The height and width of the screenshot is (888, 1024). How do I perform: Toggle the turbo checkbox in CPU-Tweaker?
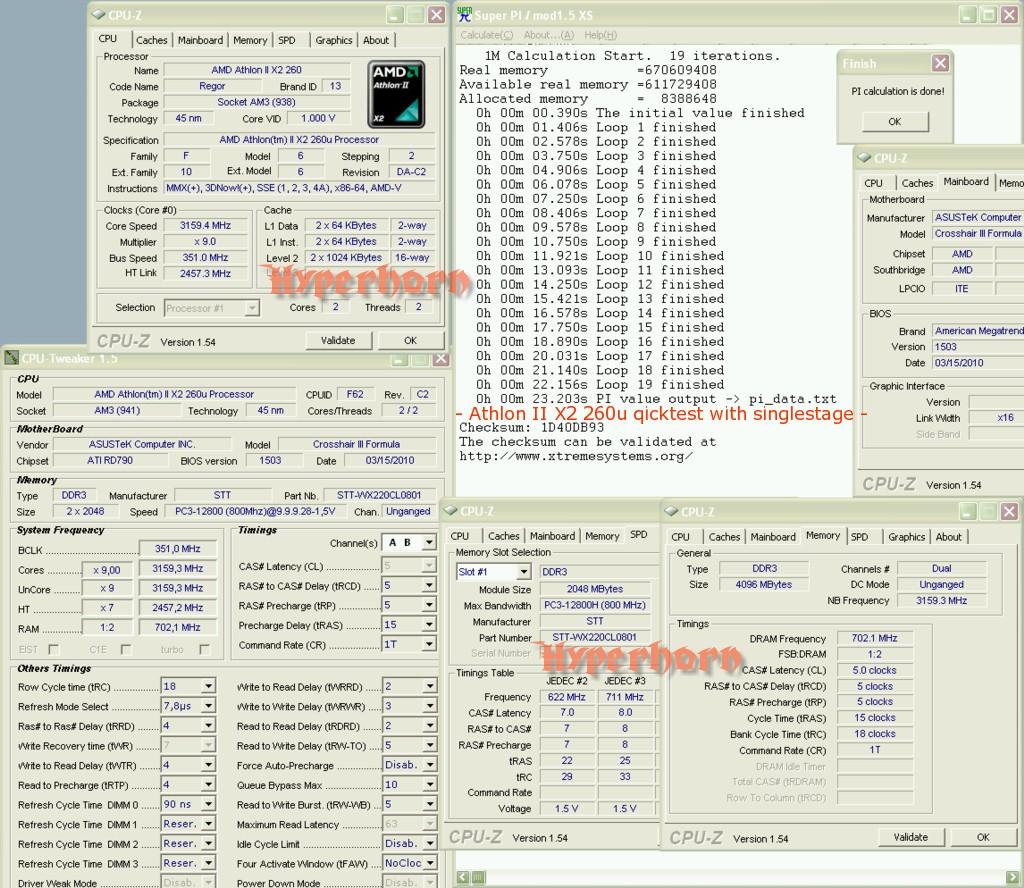coord(204,649)
